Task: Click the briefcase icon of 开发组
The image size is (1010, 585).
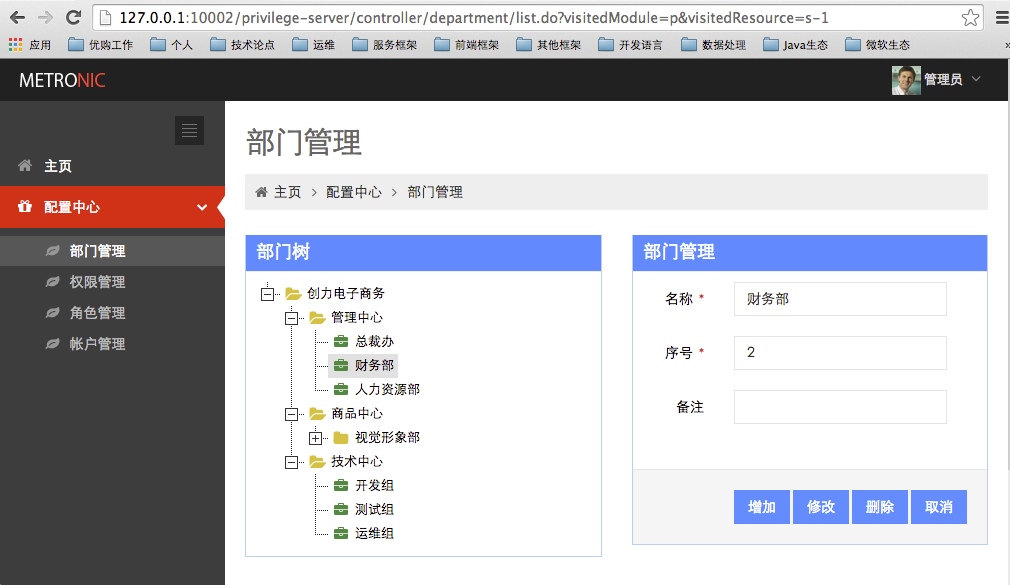Action: [341, 485]
